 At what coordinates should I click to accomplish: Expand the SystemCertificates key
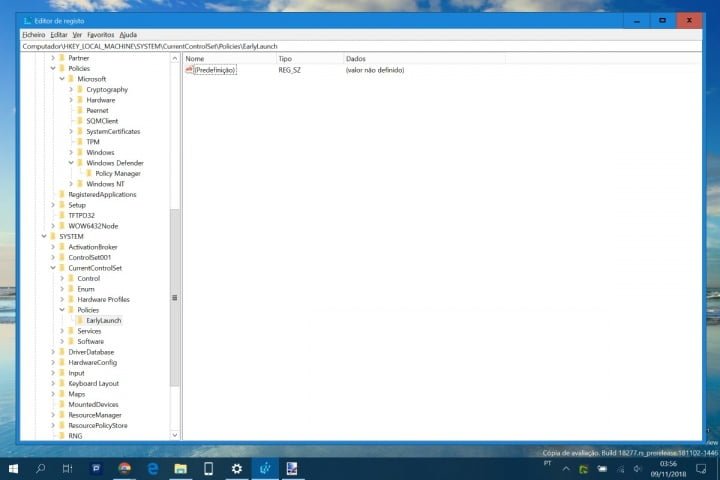[71, 131]
